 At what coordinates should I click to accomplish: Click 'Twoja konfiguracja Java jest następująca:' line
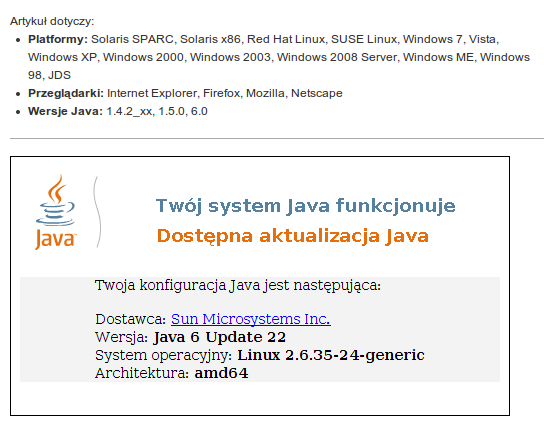pyautogui.click(x=238, y=286)
